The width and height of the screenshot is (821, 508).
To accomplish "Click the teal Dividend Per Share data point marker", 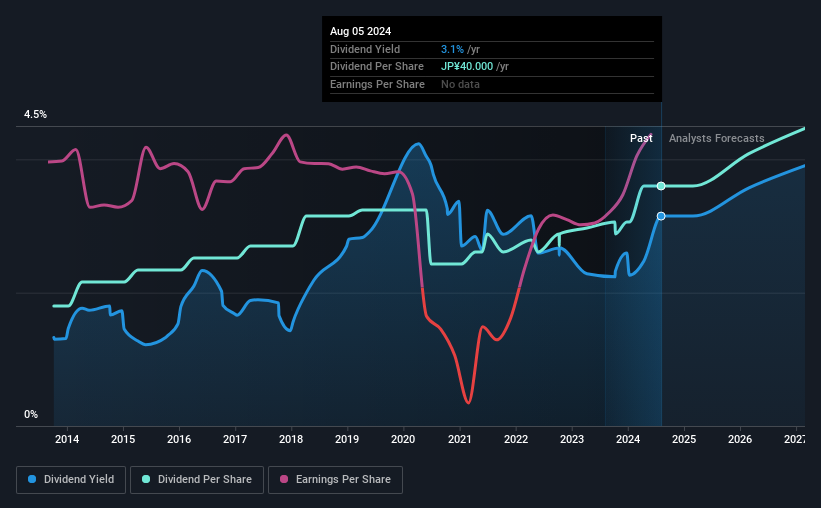I will (661, 186).
